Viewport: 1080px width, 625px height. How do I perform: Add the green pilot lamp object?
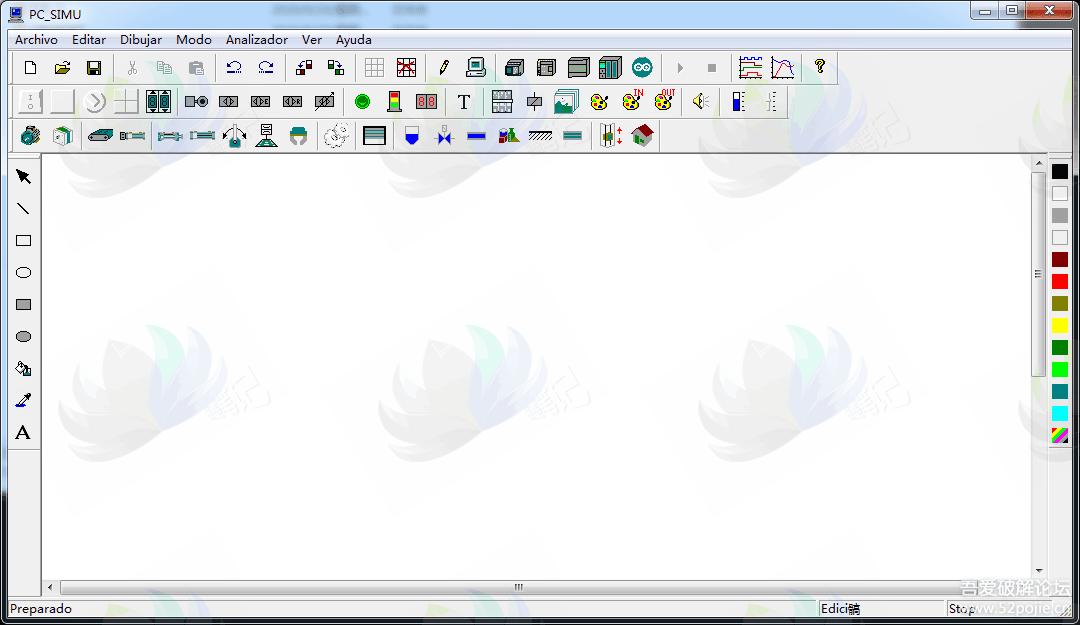(362, 101)
